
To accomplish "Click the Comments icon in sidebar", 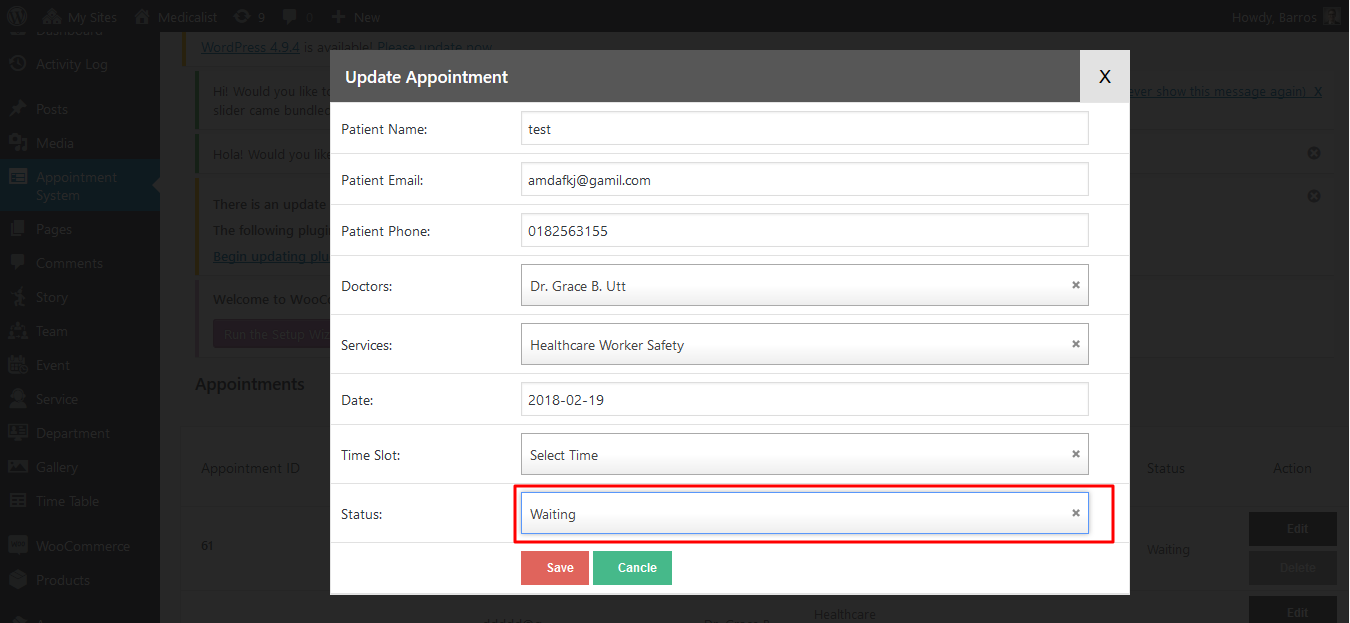I will coord(18,263).
